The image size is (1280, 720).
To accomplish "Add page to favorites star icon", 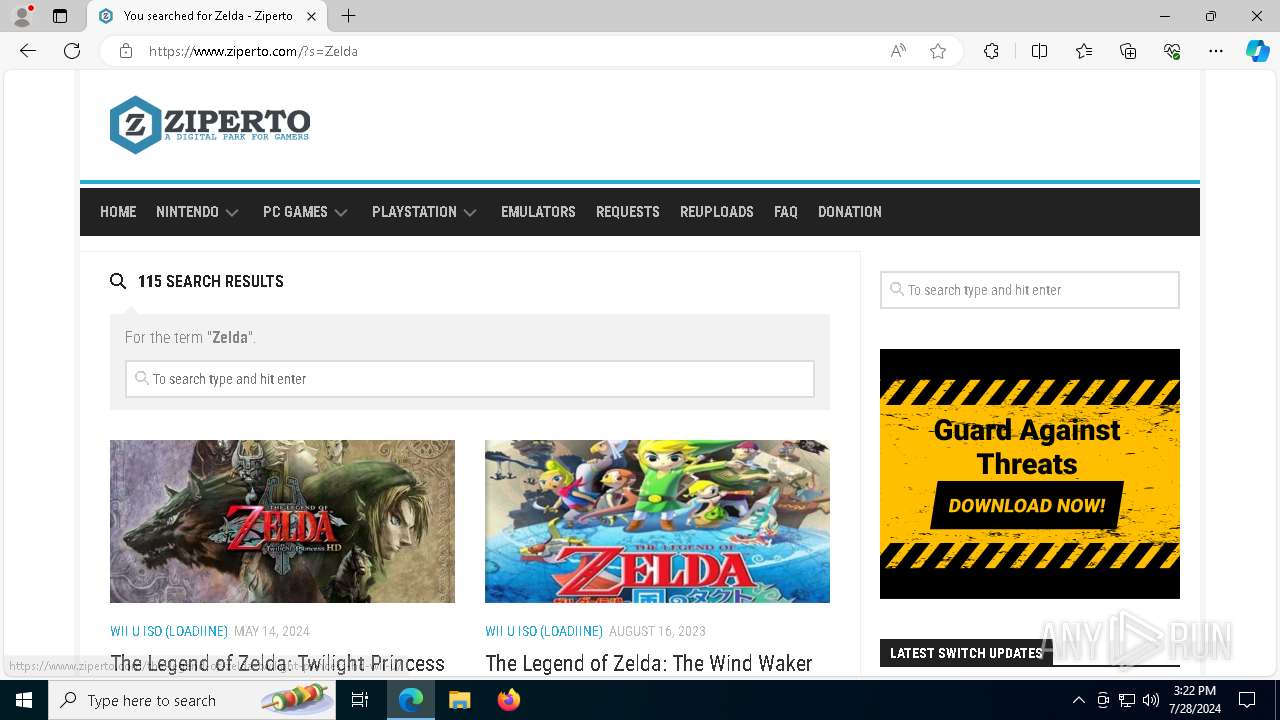I will (x=937, y=51).
